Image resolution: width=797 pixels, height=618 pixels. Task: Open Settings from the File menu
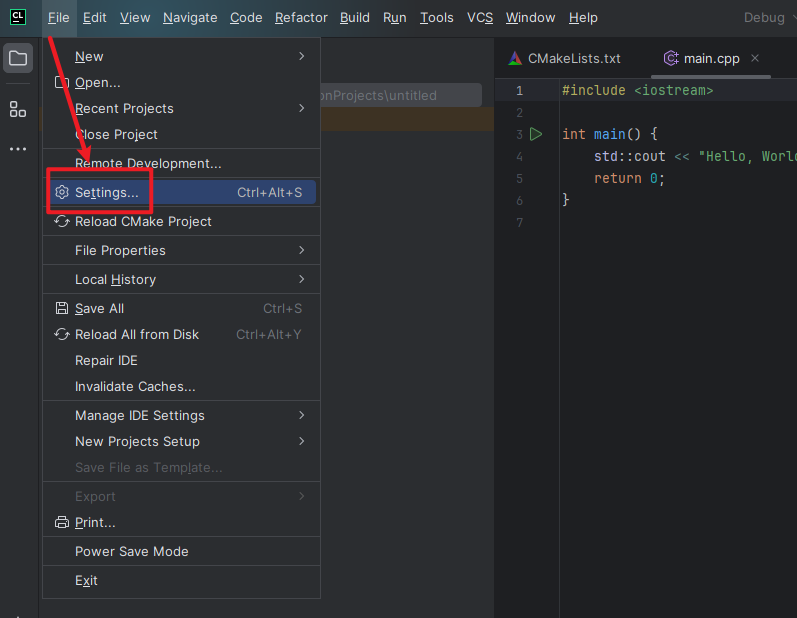pos(107,192)
